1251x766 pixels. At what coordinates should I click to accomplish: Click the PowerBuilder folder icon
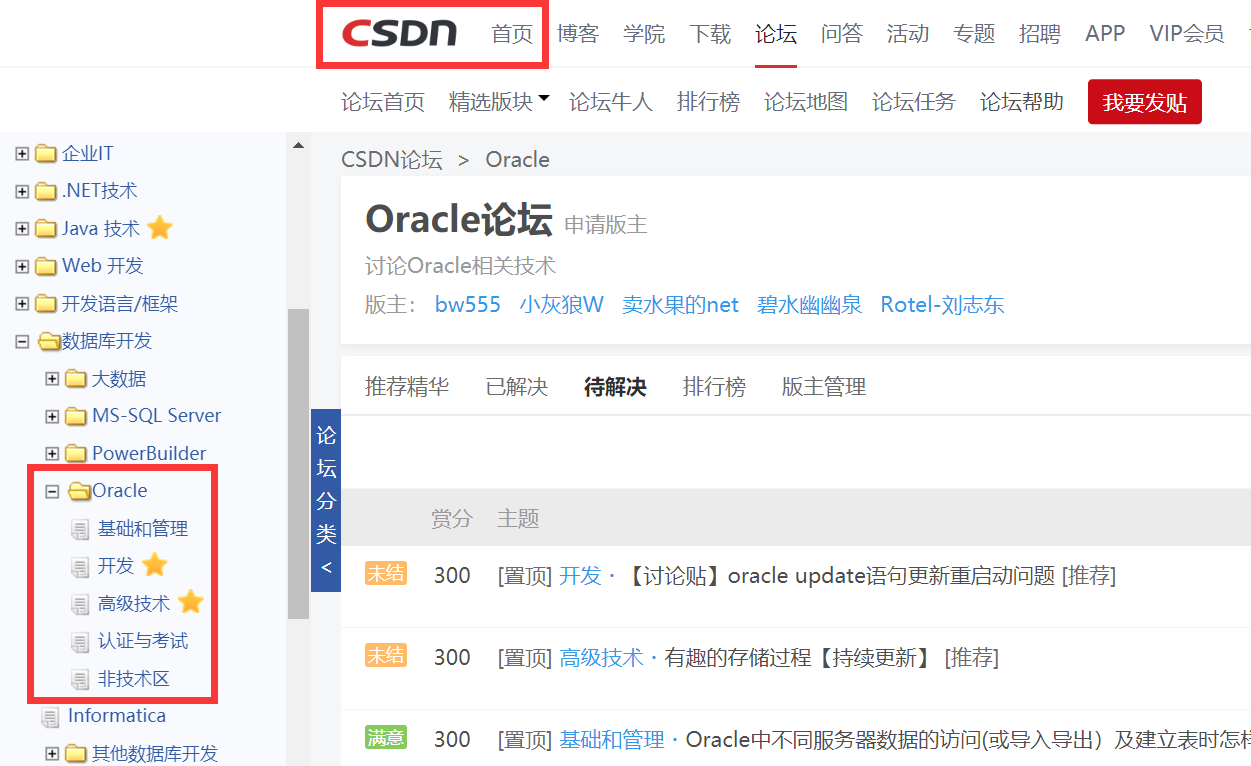76,454
